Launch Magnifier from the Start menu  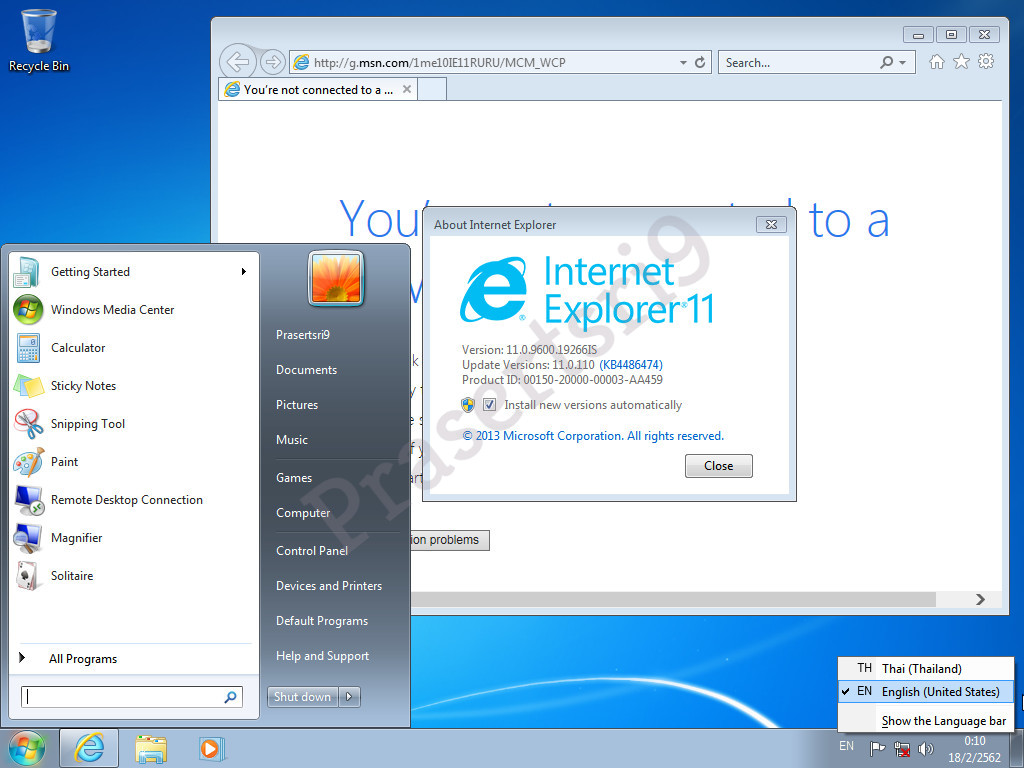135,537
